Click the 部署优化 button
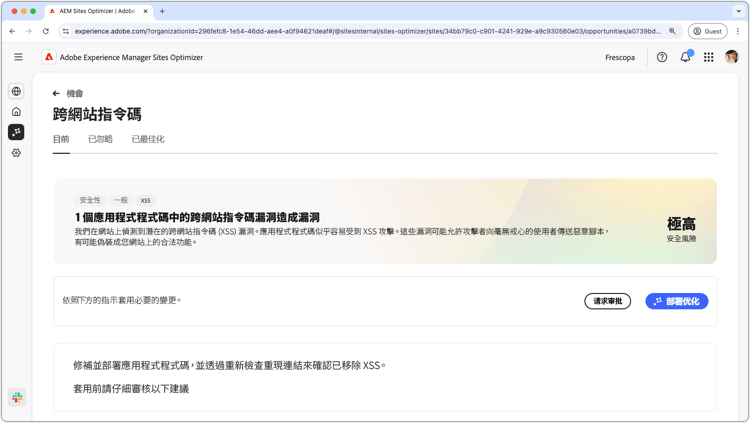Viewport: 750px width, 423px height. [676, 301]
